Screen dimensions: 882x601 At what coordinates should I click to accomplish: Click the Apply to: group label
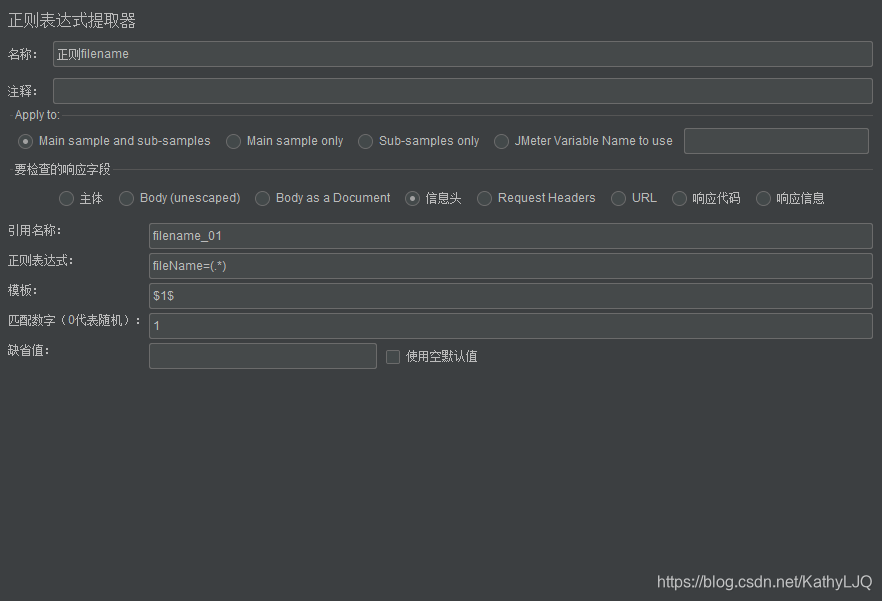37,115
